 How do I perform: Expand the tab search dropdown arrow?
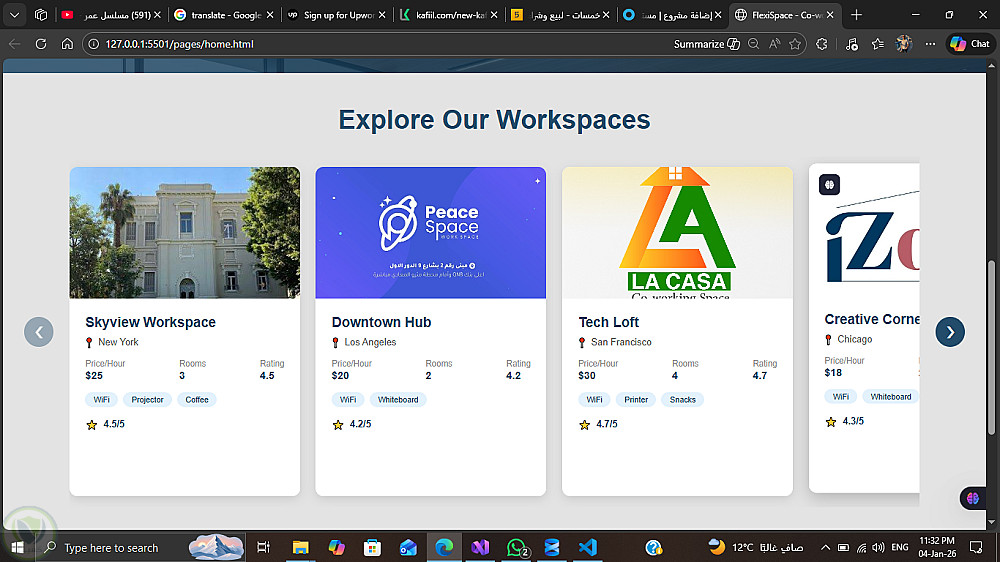pyautogui.click(x=14, y=15)
